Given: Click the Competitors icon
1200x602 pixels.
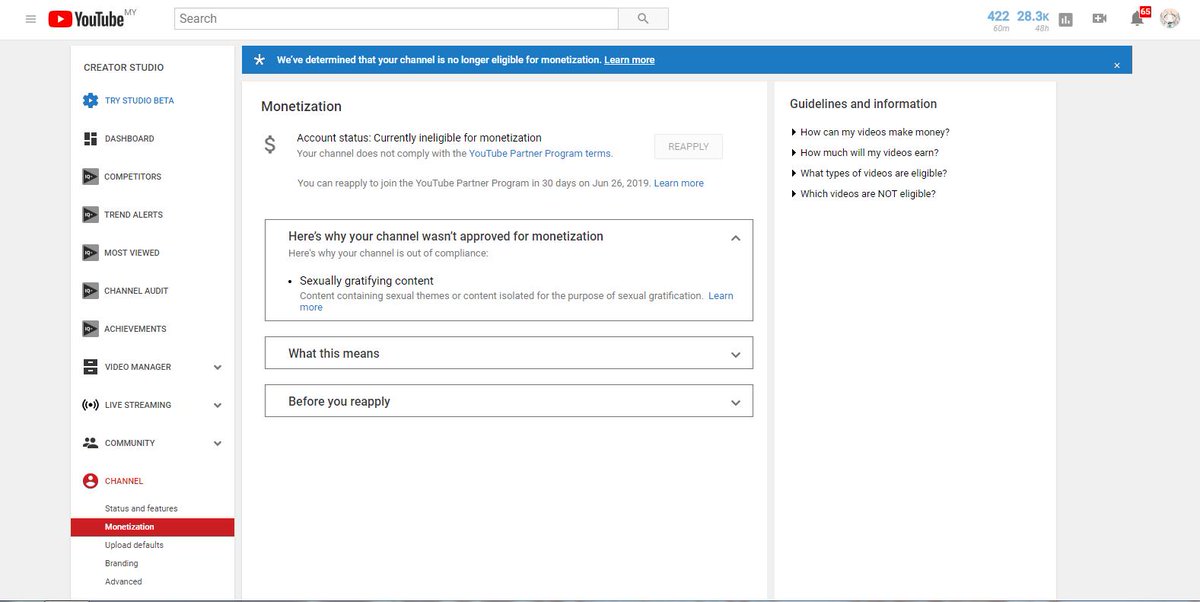Looking at the screenshot, I should tap(90, 176).
